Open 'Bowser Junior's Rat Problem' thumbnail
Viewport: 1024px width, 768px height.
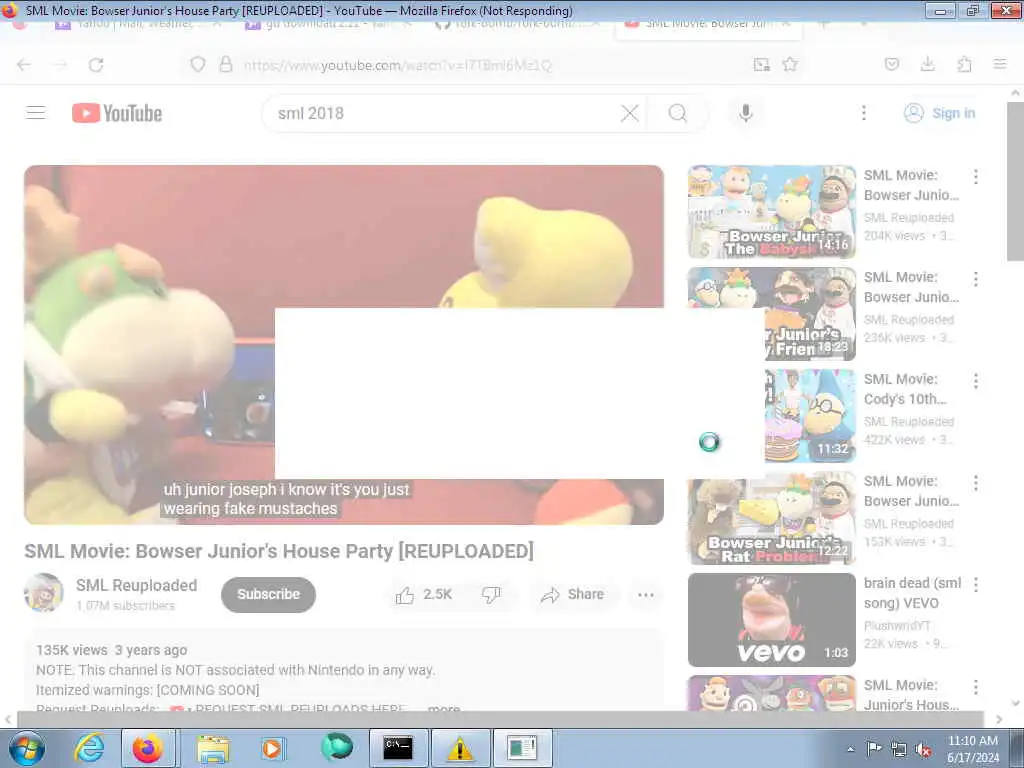771,518
